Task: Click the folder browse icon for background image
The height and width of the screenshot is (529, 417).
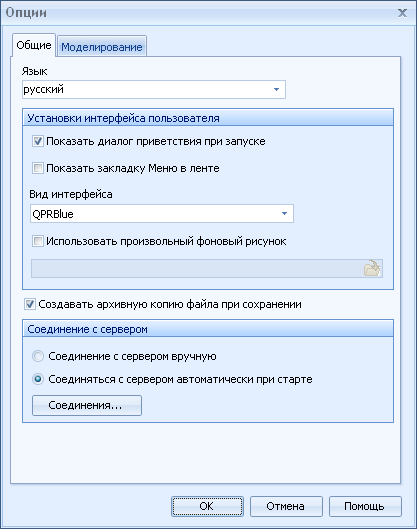Action: click(x=372, y=269)
